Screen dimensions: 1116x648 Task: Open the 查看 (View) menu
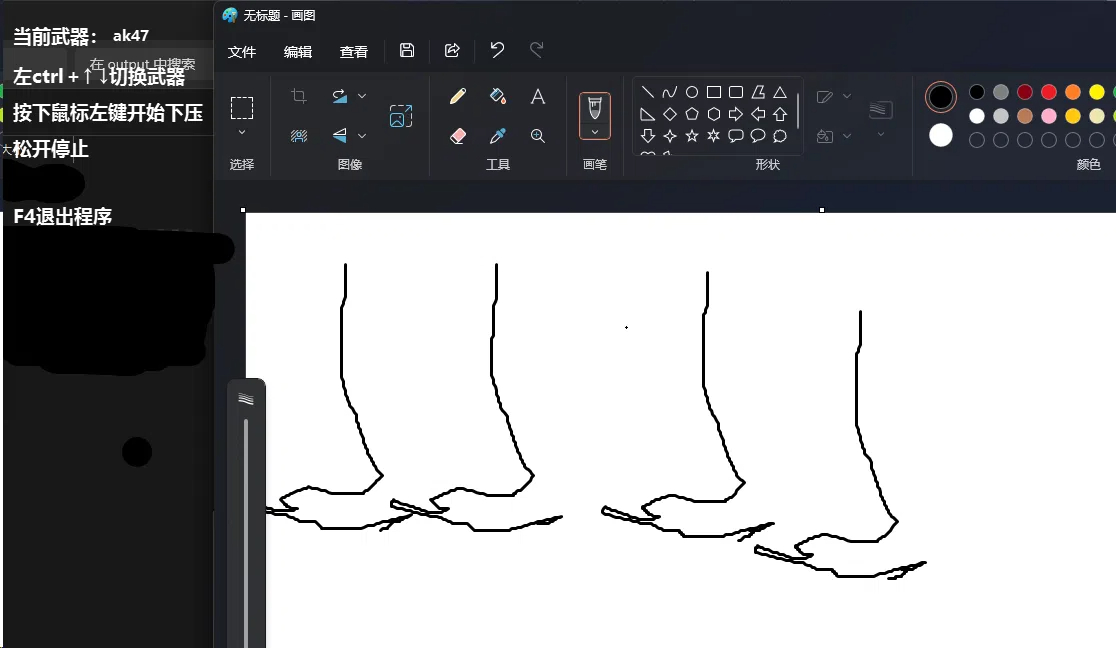[x=354, y=51]
